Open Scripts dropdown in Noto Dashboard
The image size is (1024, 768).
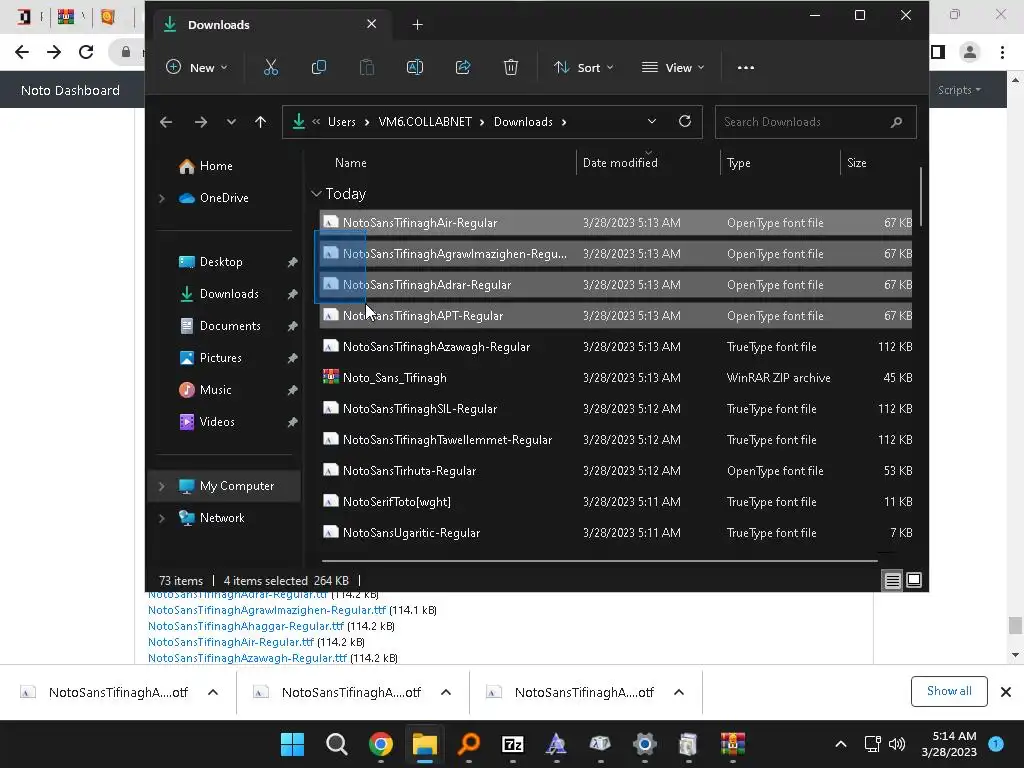959,90
